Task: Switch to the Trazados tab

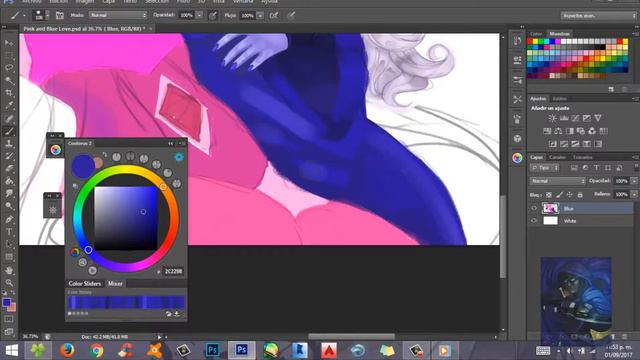Action: click(582, 158)
